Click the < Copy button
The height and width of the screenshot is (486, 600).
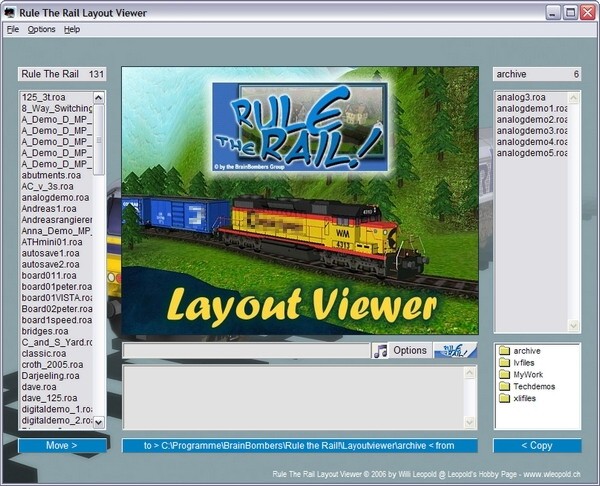[537, 445]
